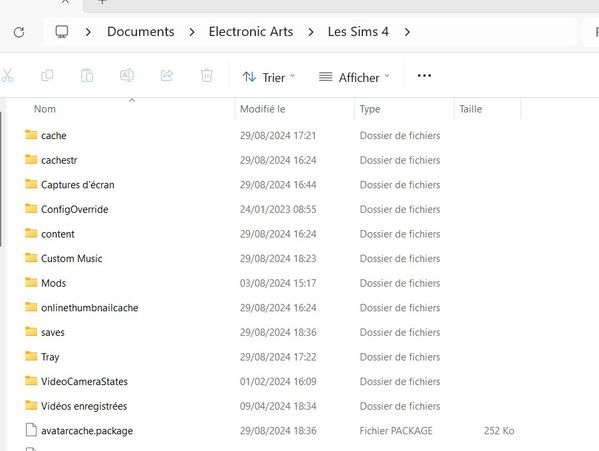Navigate to Electronic Arts in the breadcrumb

click(251, 32)
